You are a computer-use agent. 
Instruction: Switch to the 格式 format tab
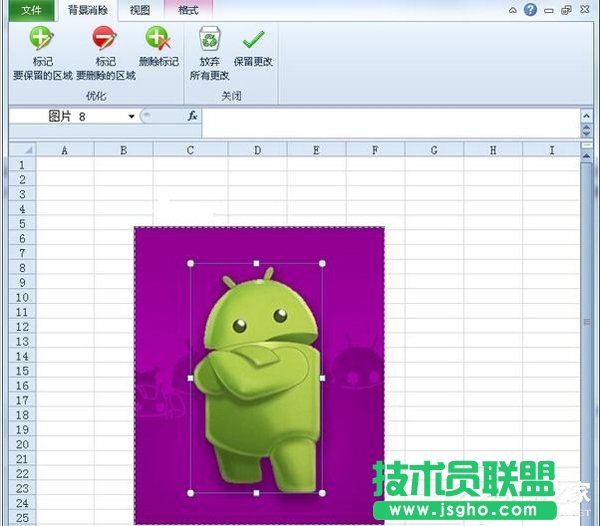point(187,11)
